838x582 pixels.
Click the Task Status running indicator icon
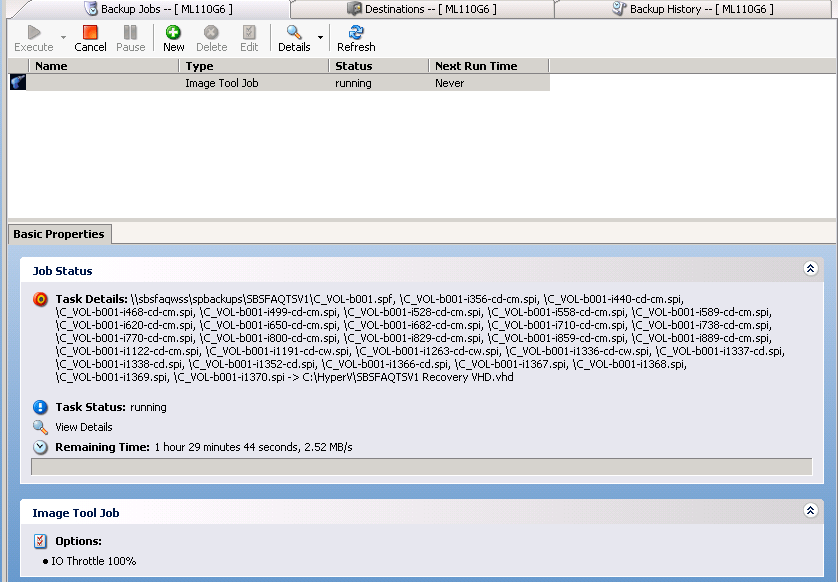point(40,407)
